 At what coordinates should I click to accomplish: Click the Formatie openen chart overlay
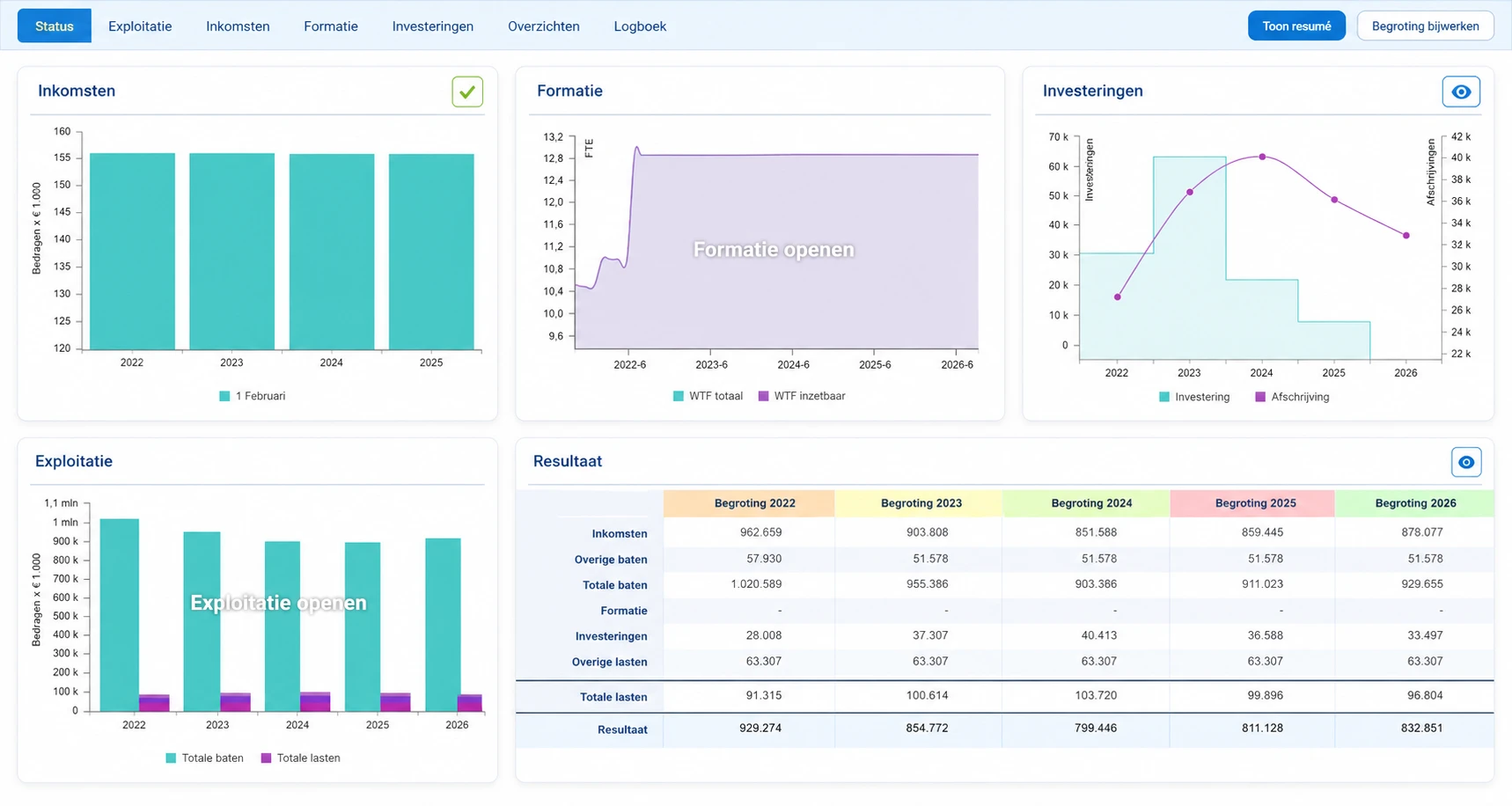pyautogui.click(x=774, y=250)
